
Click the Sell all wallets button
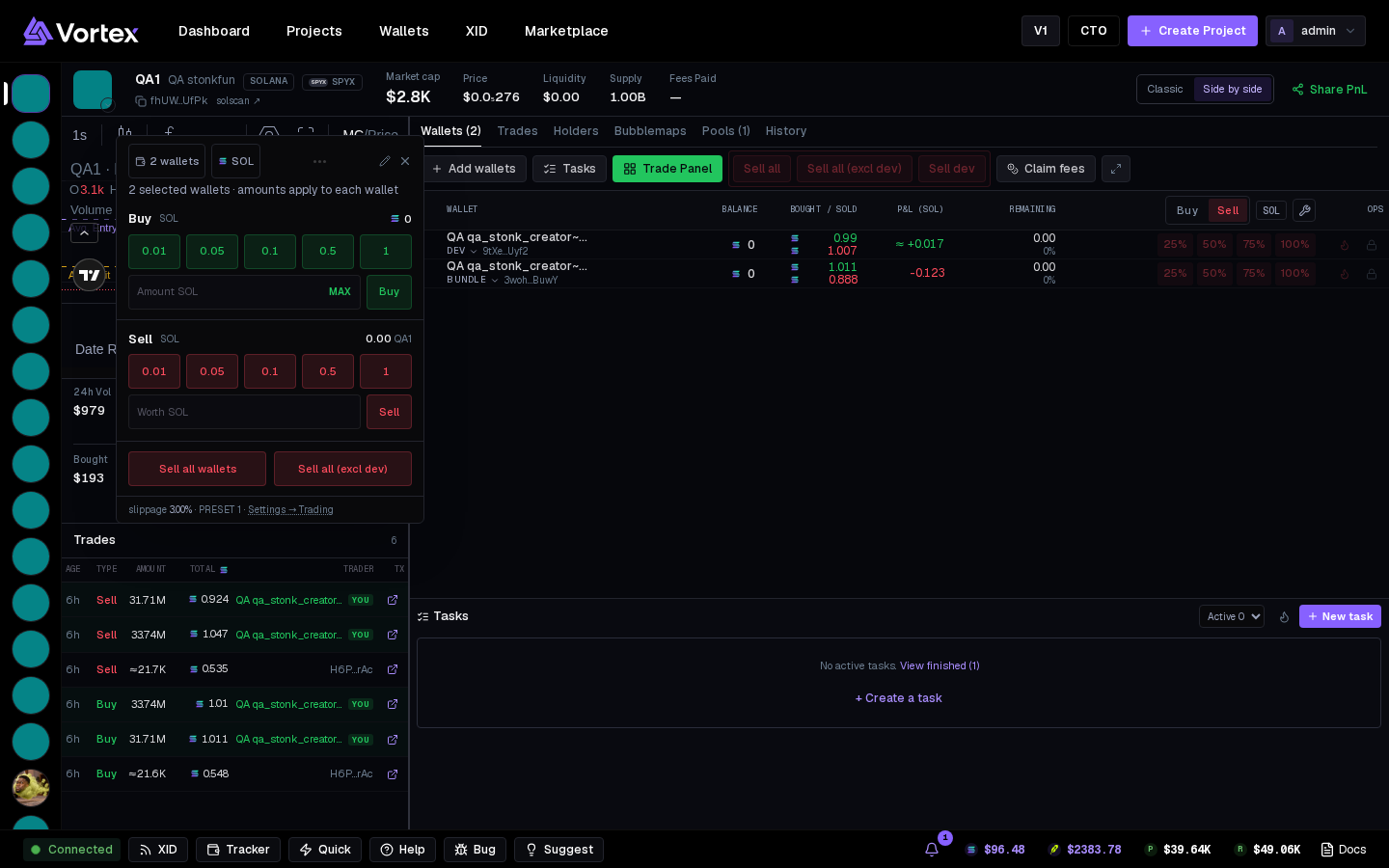click(x=198, y=469)
